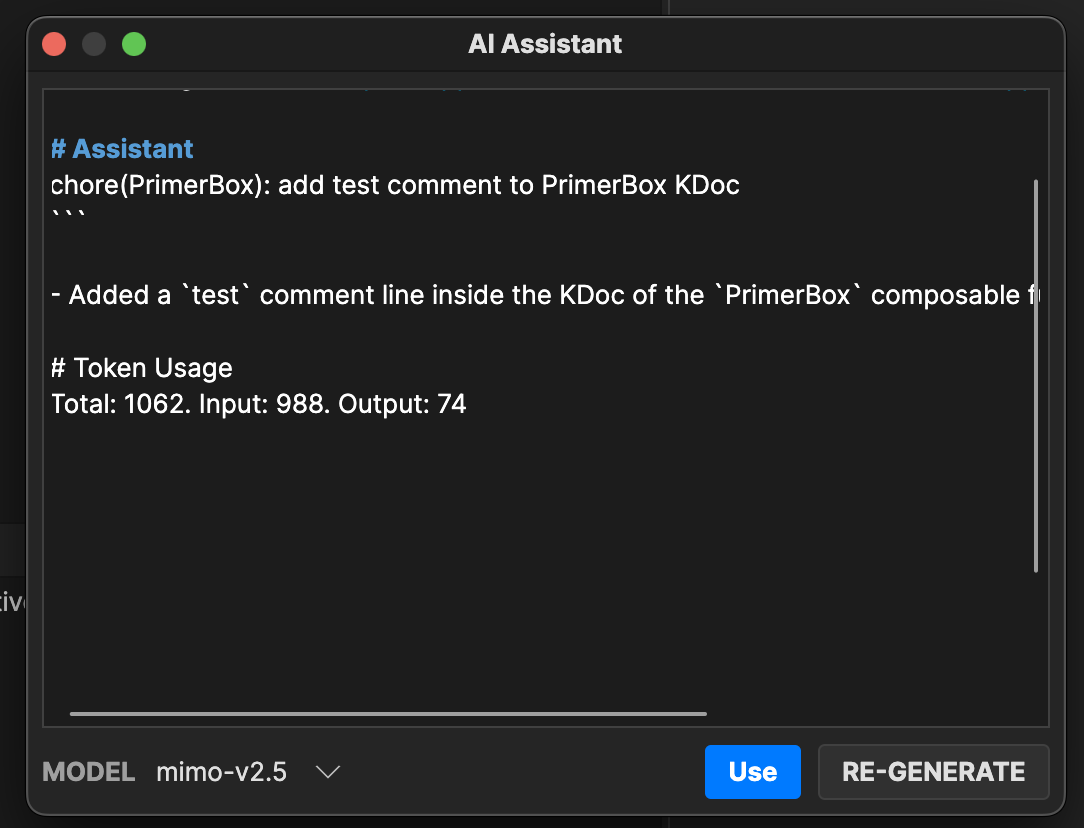Click the horizontal scrollbar of the output
The image size is (1084, 828).
click(388, 713)
